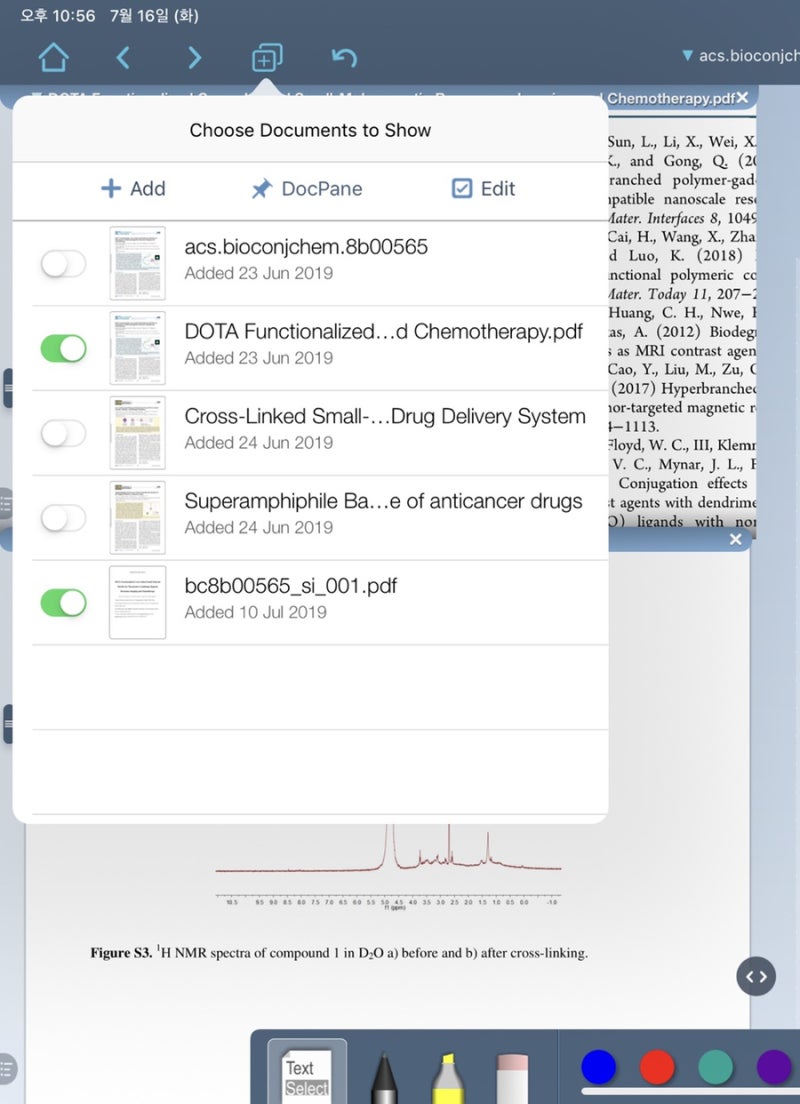The width and height of the screenshot is (800, 1104).
Task: Select "Cross-Linked Small-…Drug Delivery System" name
Action: click(x=385, y=416)
